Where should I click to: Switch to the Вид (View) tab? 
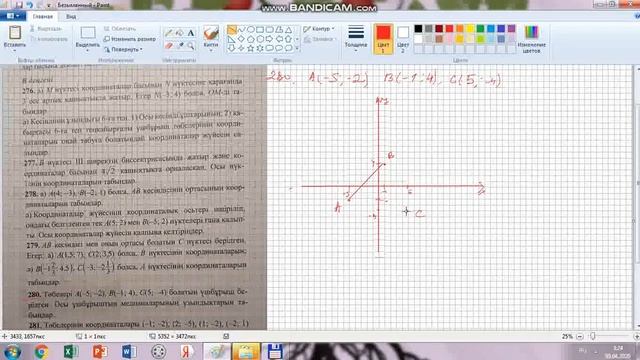tap(71, 17)
